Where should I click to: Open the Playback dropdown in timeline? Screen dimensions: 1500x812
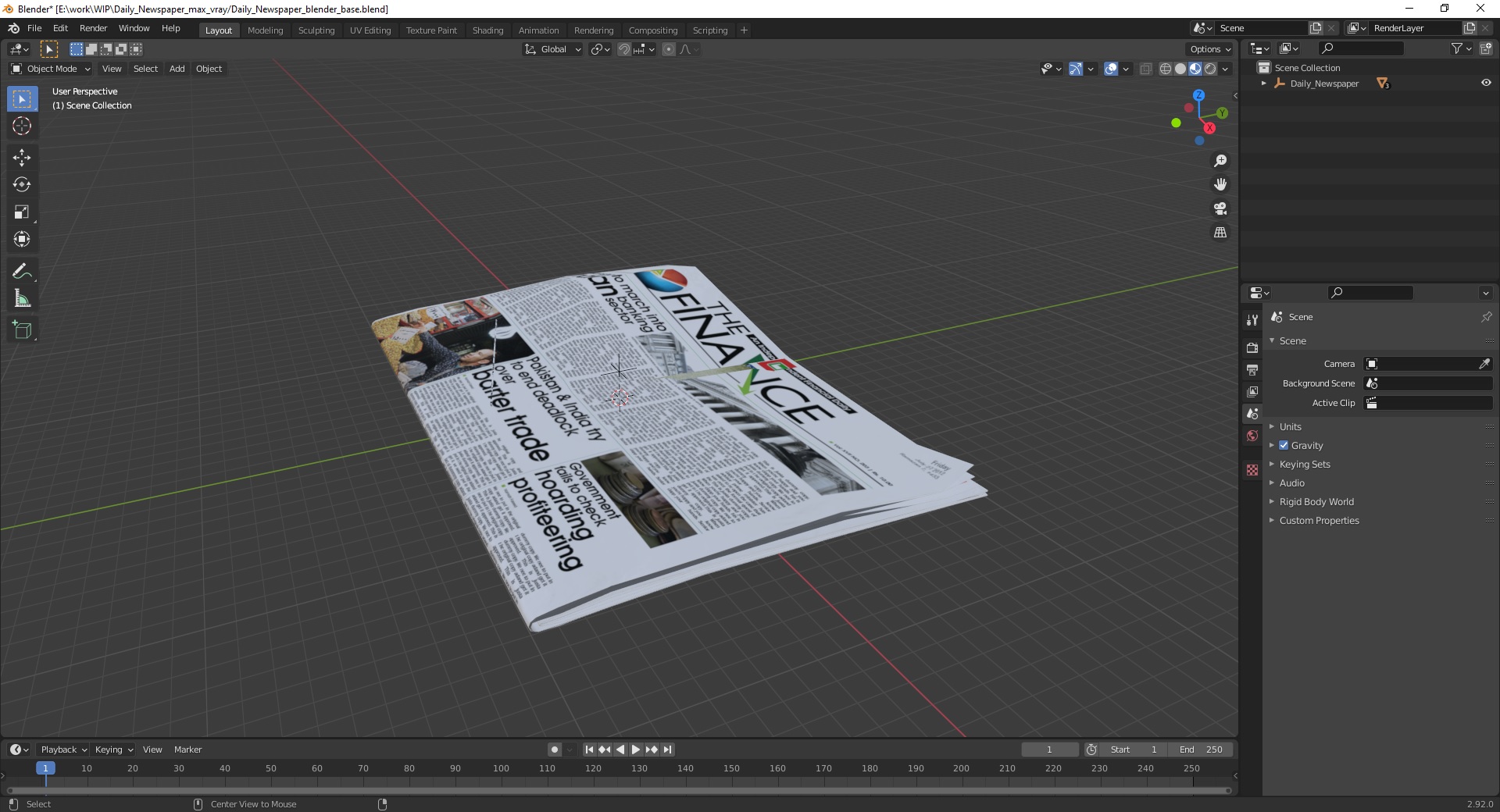[63, 750]
